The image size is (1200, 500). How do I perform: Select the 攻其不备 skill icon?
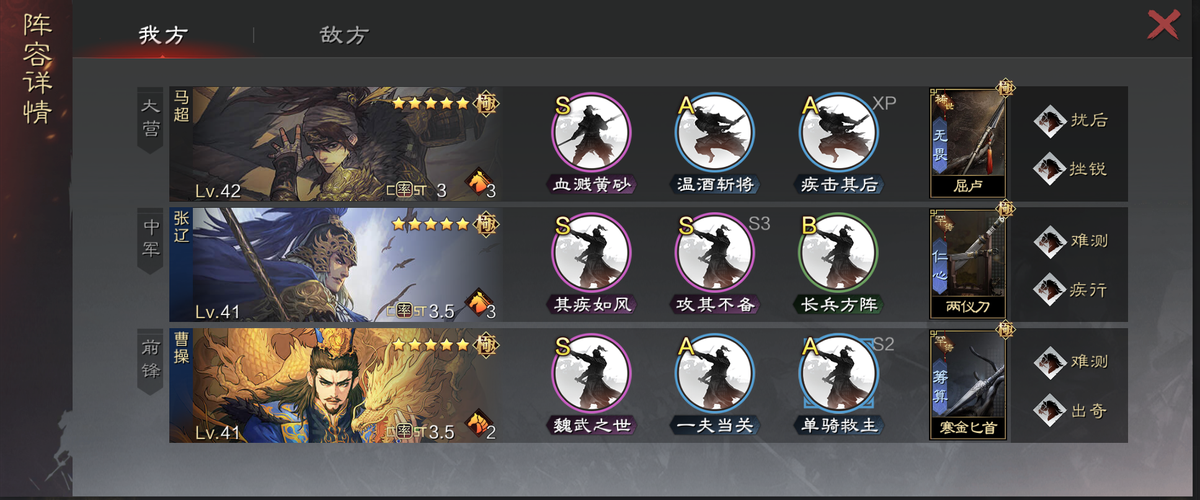click(715, 253)
